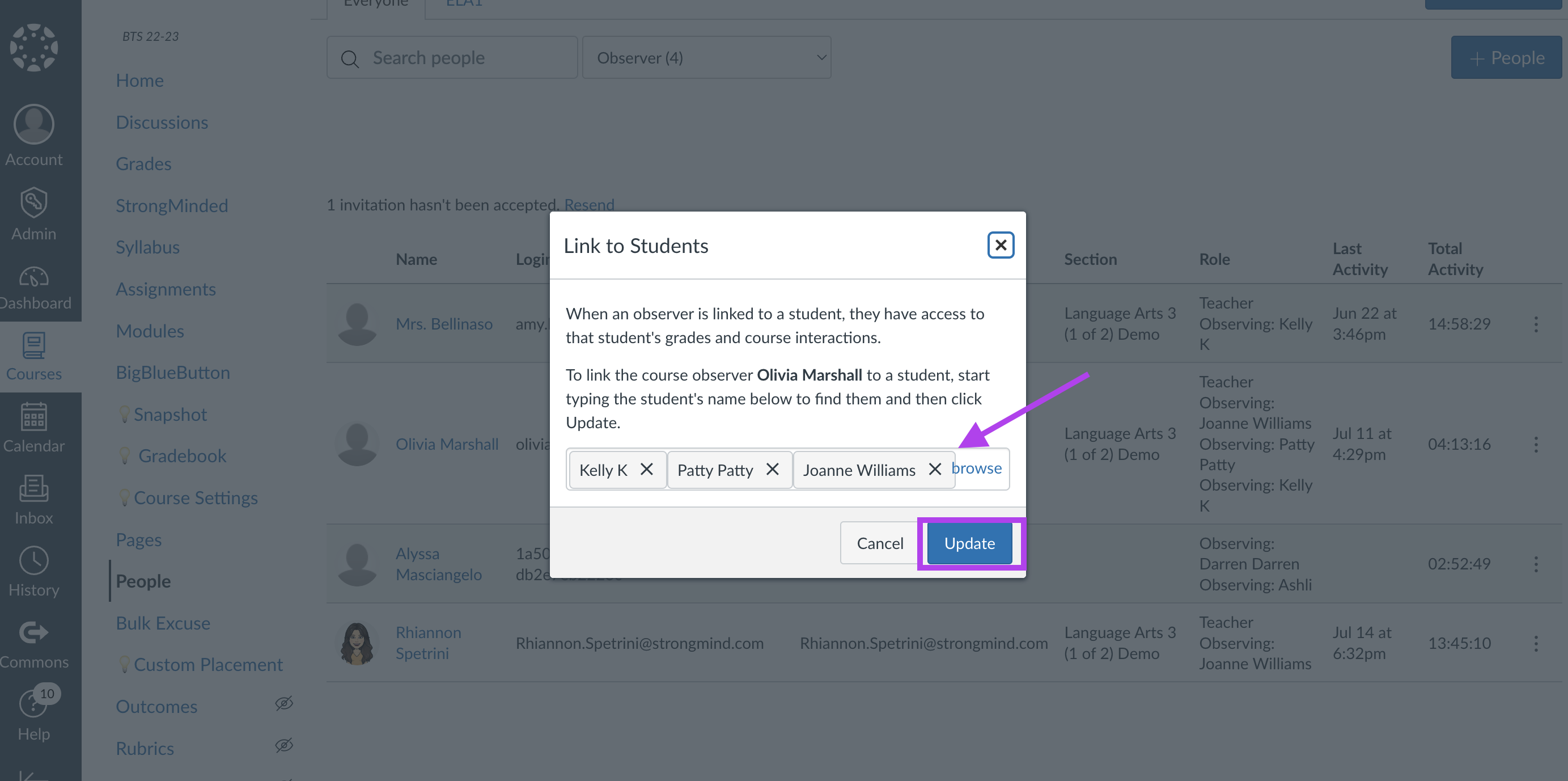Open the Account avatar menu
Screen dimensions: 1568x781
pos(34,124)
